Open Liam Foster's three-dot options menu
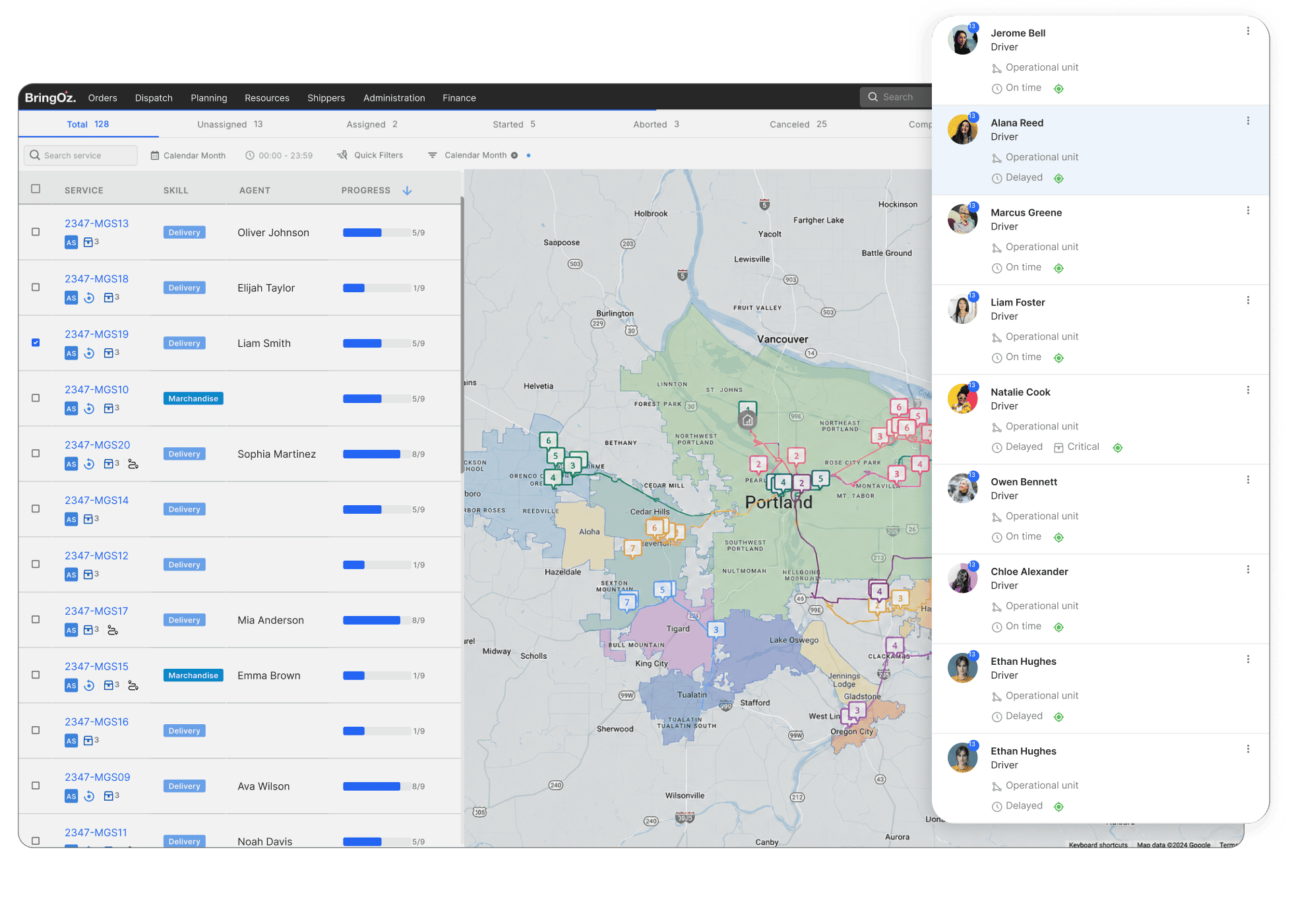The width and height of the screenshot is (1290, 924). (x=1248, y=300)
